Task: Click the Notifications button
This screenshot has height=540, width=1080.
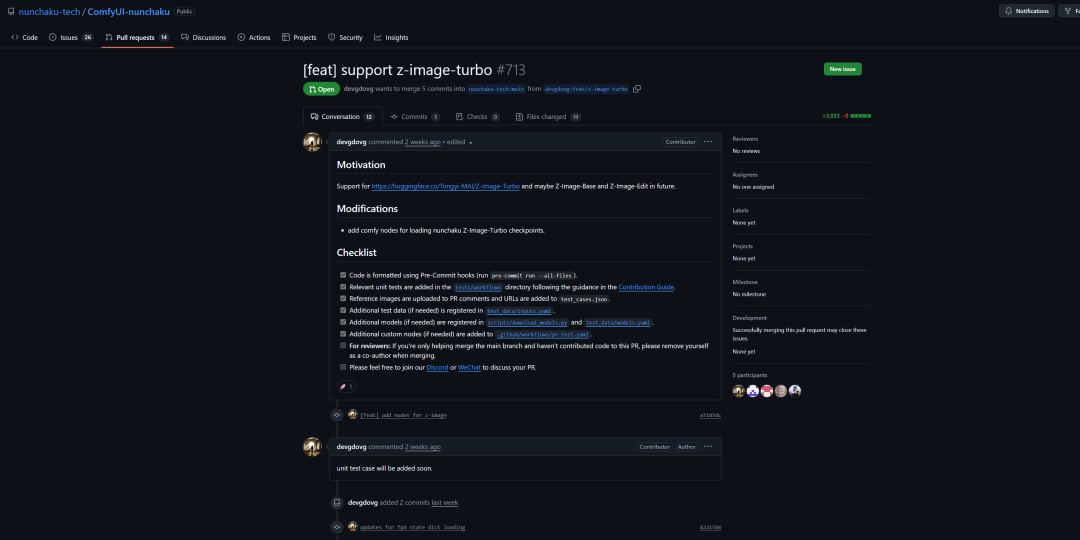Action: point(1026,11)
